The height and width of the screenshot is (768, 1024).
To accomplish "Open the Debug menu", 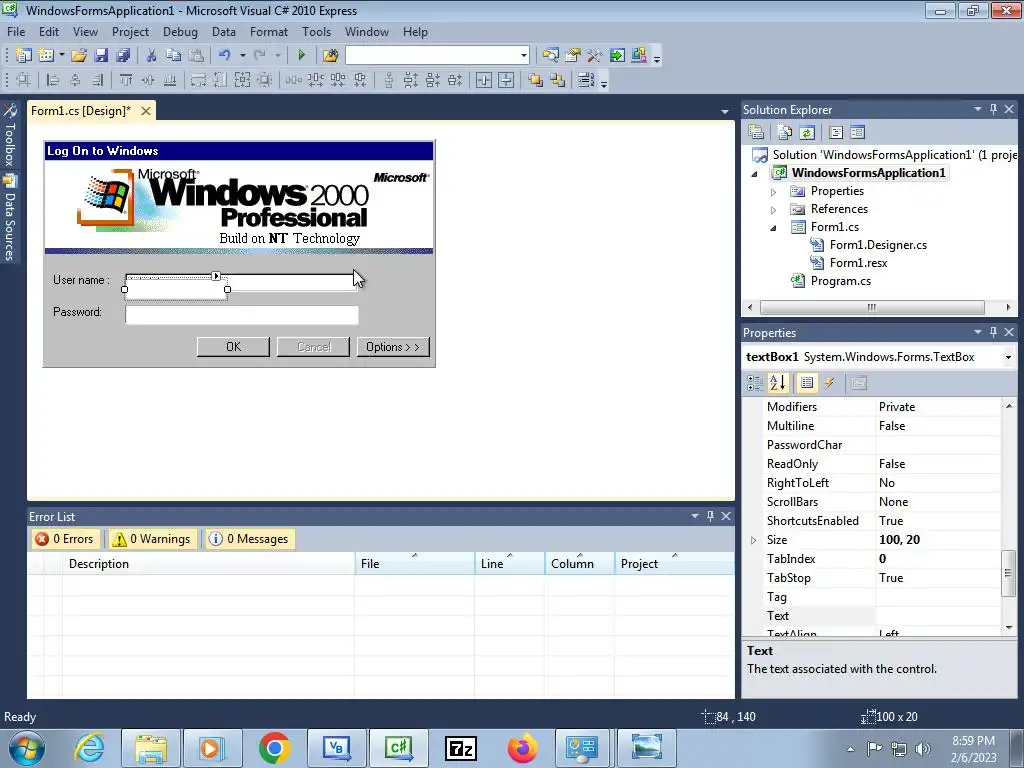I will tap(180, 31).
